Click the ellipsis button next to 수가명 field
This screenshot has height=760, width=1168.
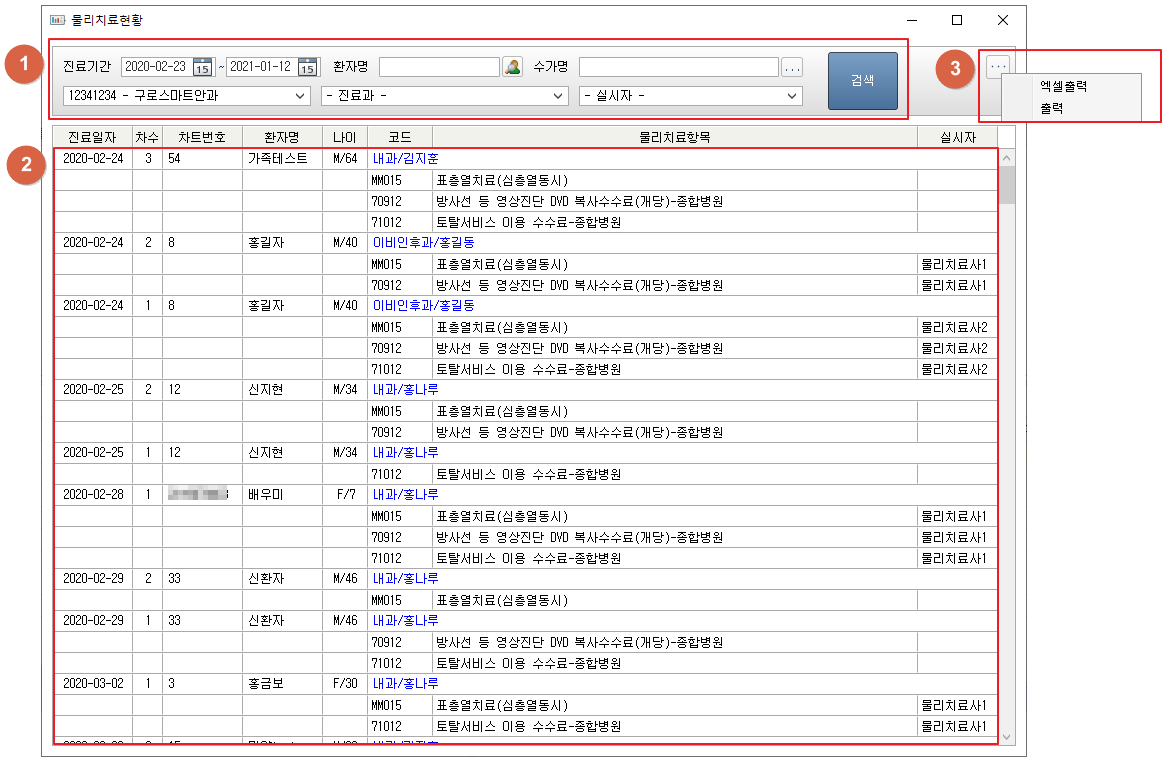tap(792, 67)
